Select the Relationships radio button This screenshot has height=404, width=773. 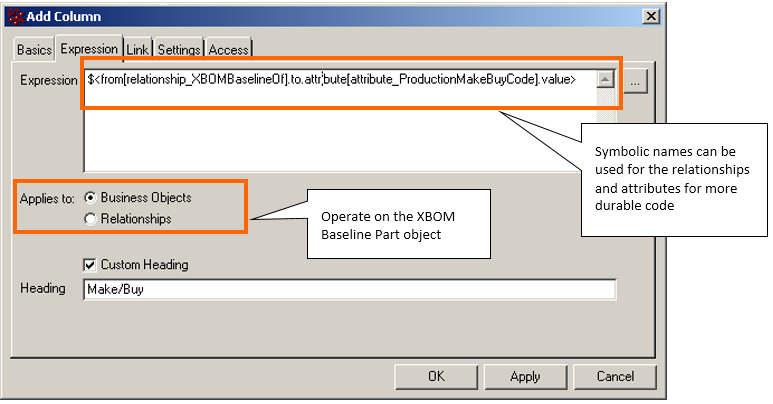click(91, 218)
